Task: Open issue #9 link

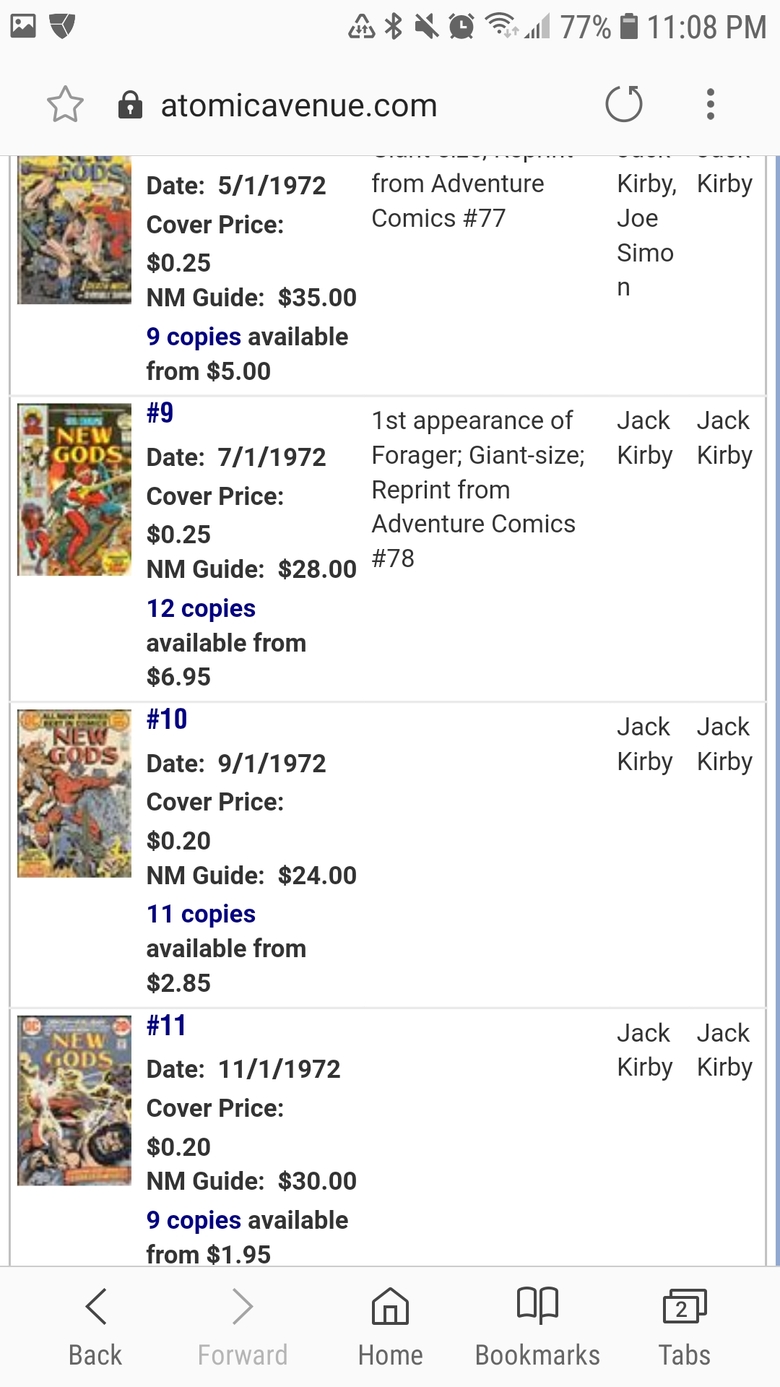Action: 160,413
